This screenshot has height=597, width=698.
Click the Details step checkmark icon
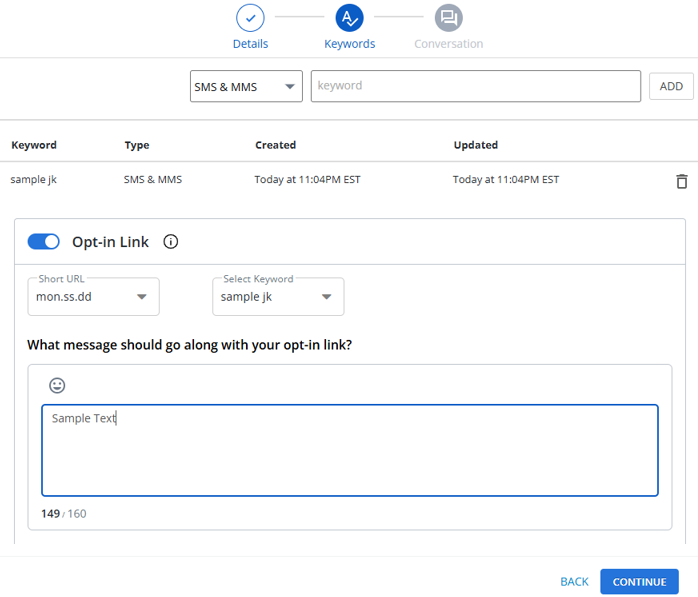click(x=250, y=18)
